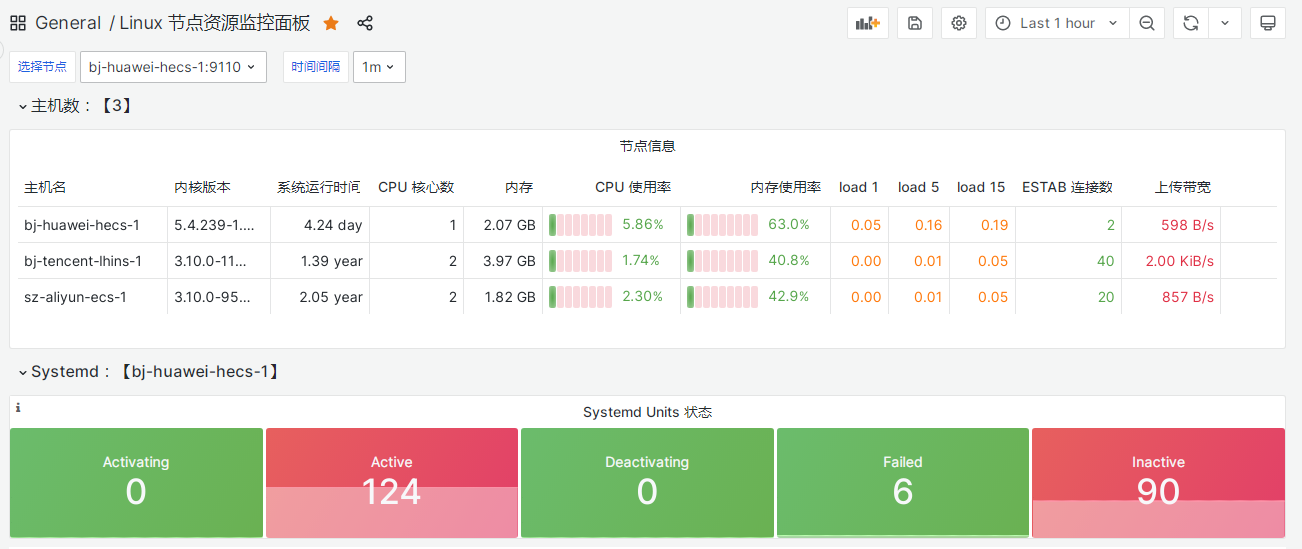Zoom out the time range
This screenshot has height=549, width=1302.
(1147, 23)
